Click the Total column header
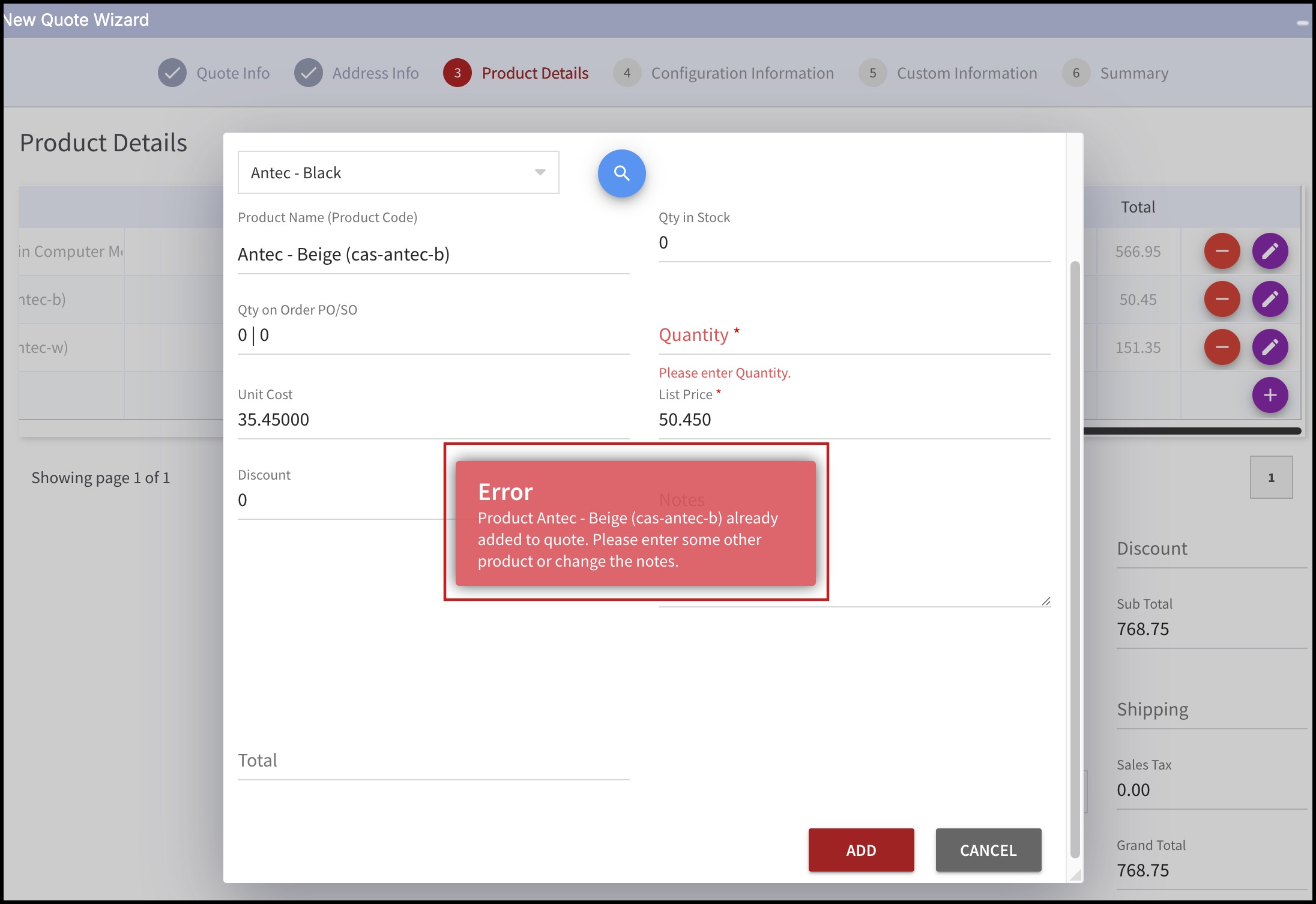This screenshot has height=904, width=1316. pos(1138,207)
